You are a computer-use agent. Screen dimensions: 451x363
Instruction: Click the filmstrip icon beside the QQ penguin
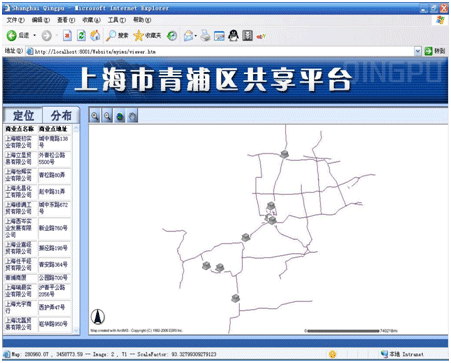coord(247,35)
